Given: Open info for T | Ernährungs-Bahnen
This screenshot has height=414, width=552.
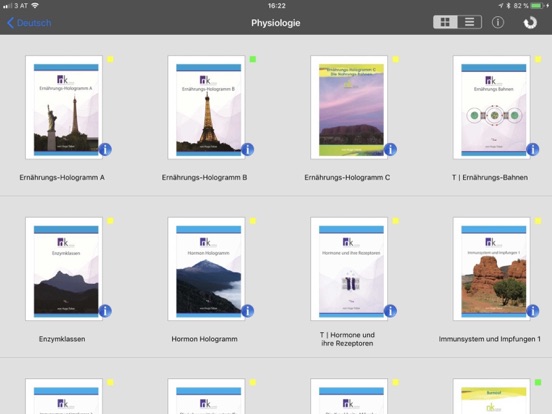Looking at the screenshot, I should coord(533,149).
